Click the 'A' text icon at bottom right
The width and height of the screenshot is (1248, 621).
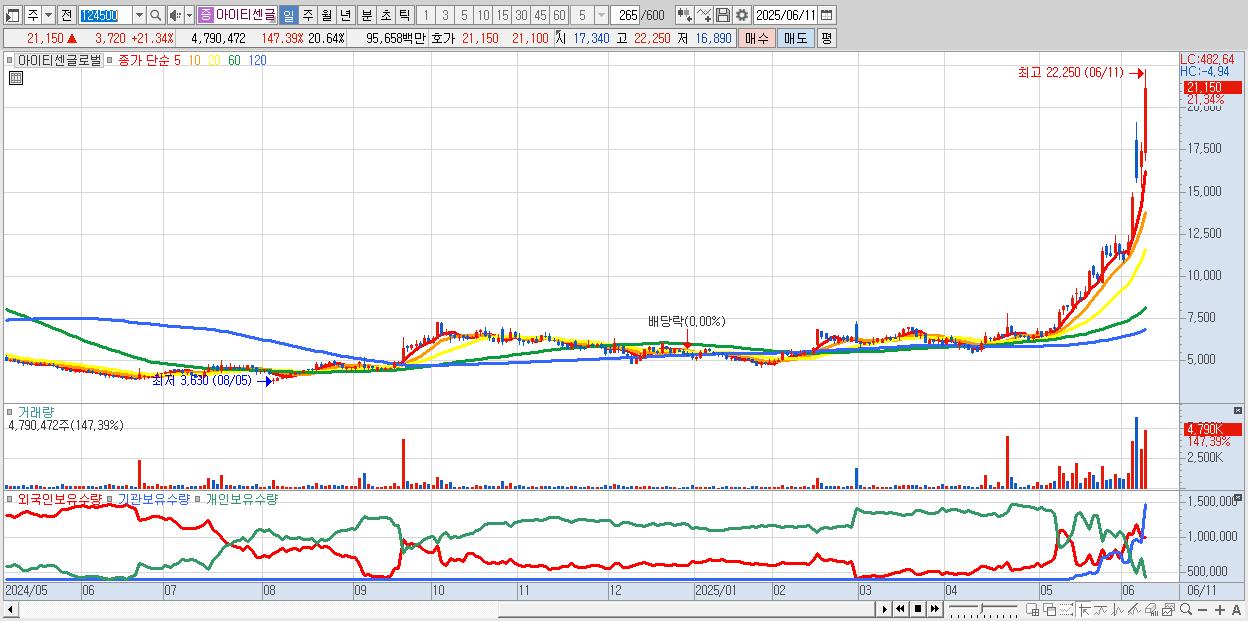(1237, 609)
